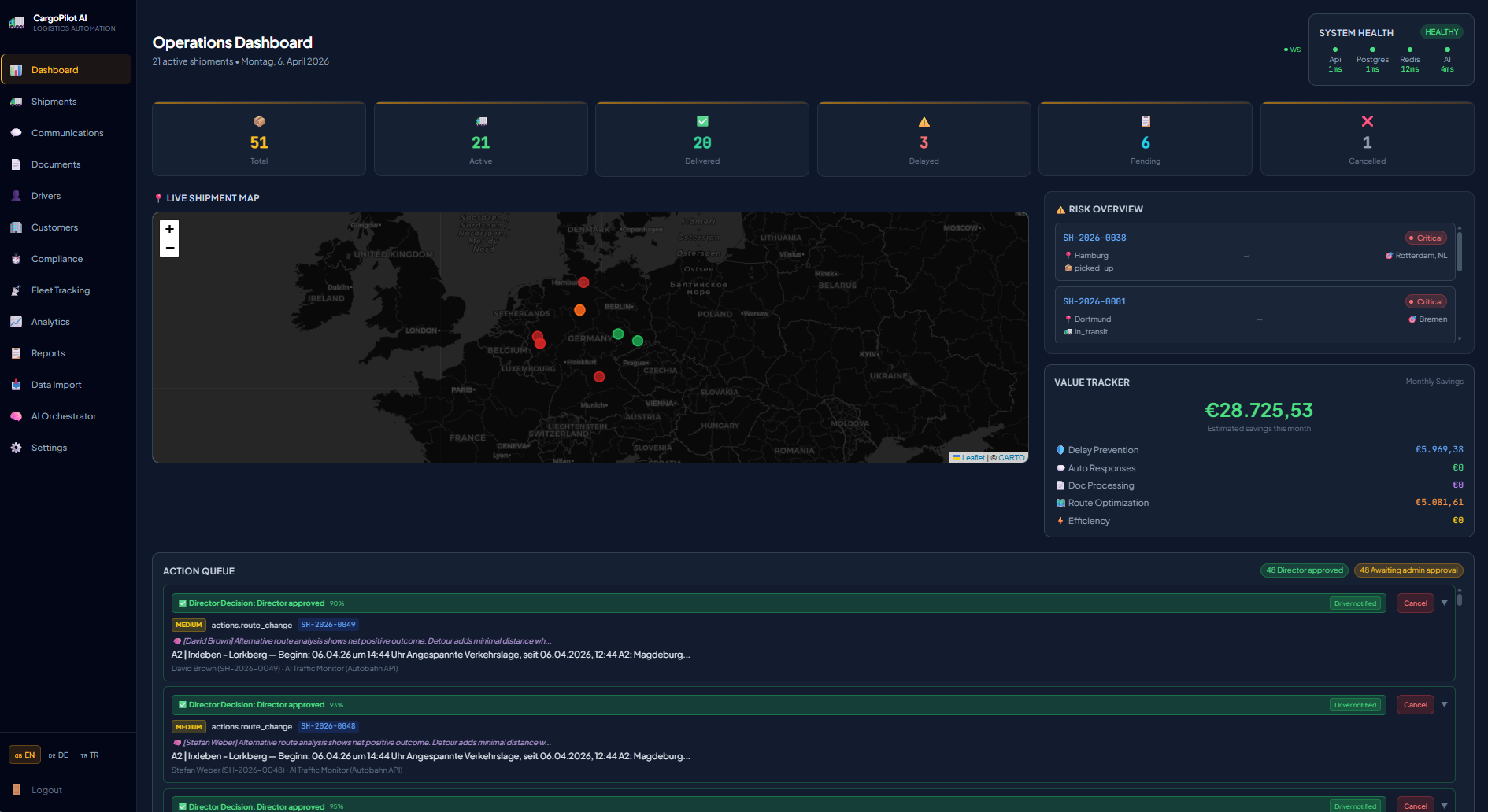Screen dimensions: 1488x812
Task: Open shipment SH-2026-0038 from Risk Overview
Action: 1094,237
